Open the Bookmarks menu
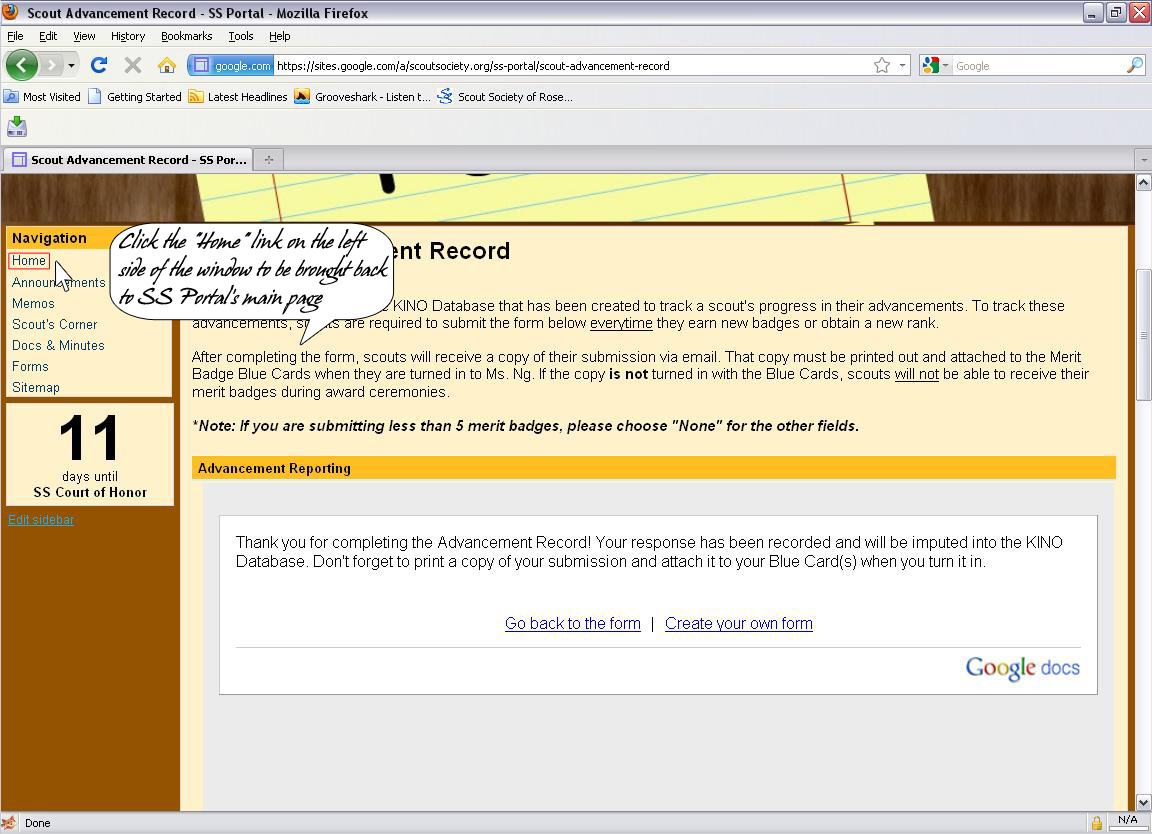1152x834 pixels. pyautogui.click(x=186, y=36)
